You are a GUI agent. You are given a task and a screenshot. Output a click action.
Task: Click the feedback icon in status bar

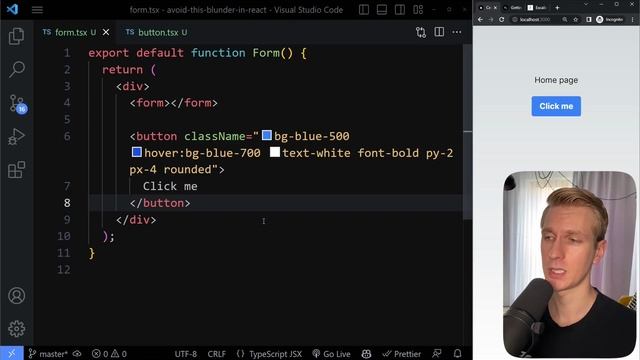click(437, 353)
